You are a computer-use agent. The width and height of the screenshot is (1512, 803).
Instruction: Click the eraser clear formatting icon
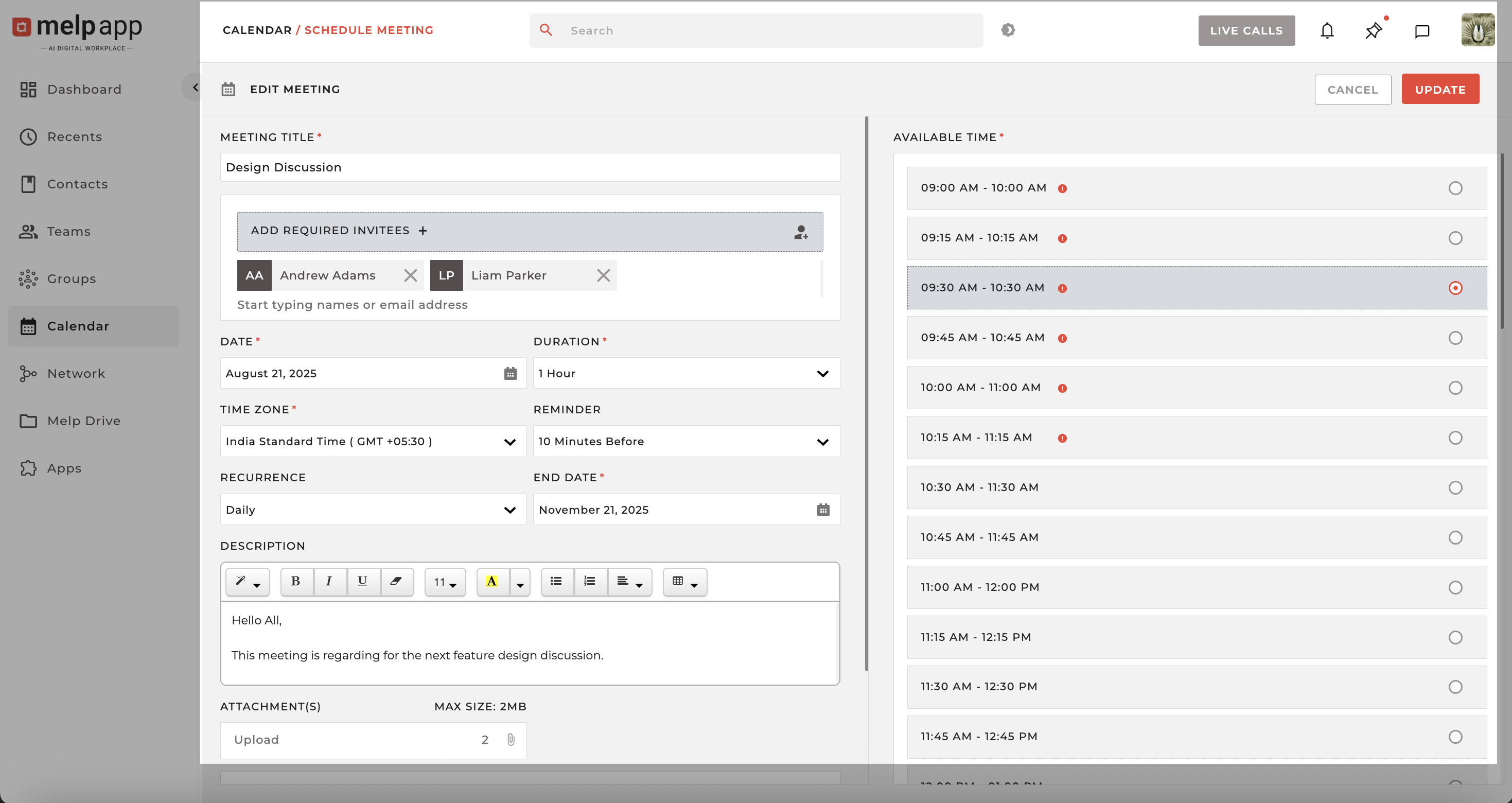click(396, 581)
